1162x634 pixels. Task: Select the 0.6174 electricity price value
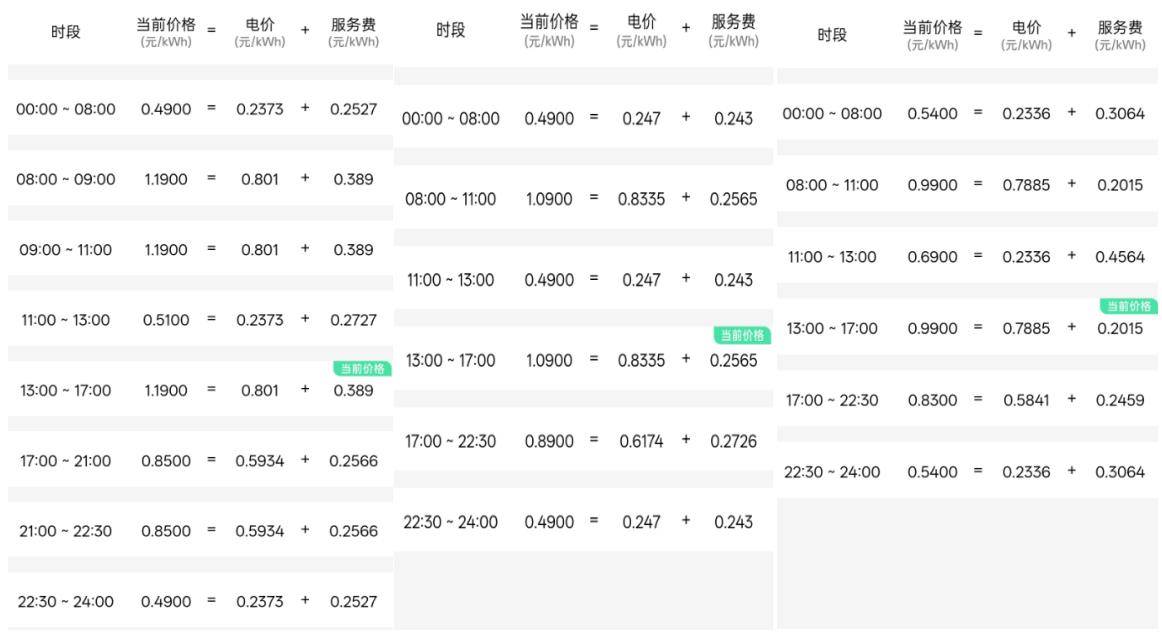click(640, 441)
